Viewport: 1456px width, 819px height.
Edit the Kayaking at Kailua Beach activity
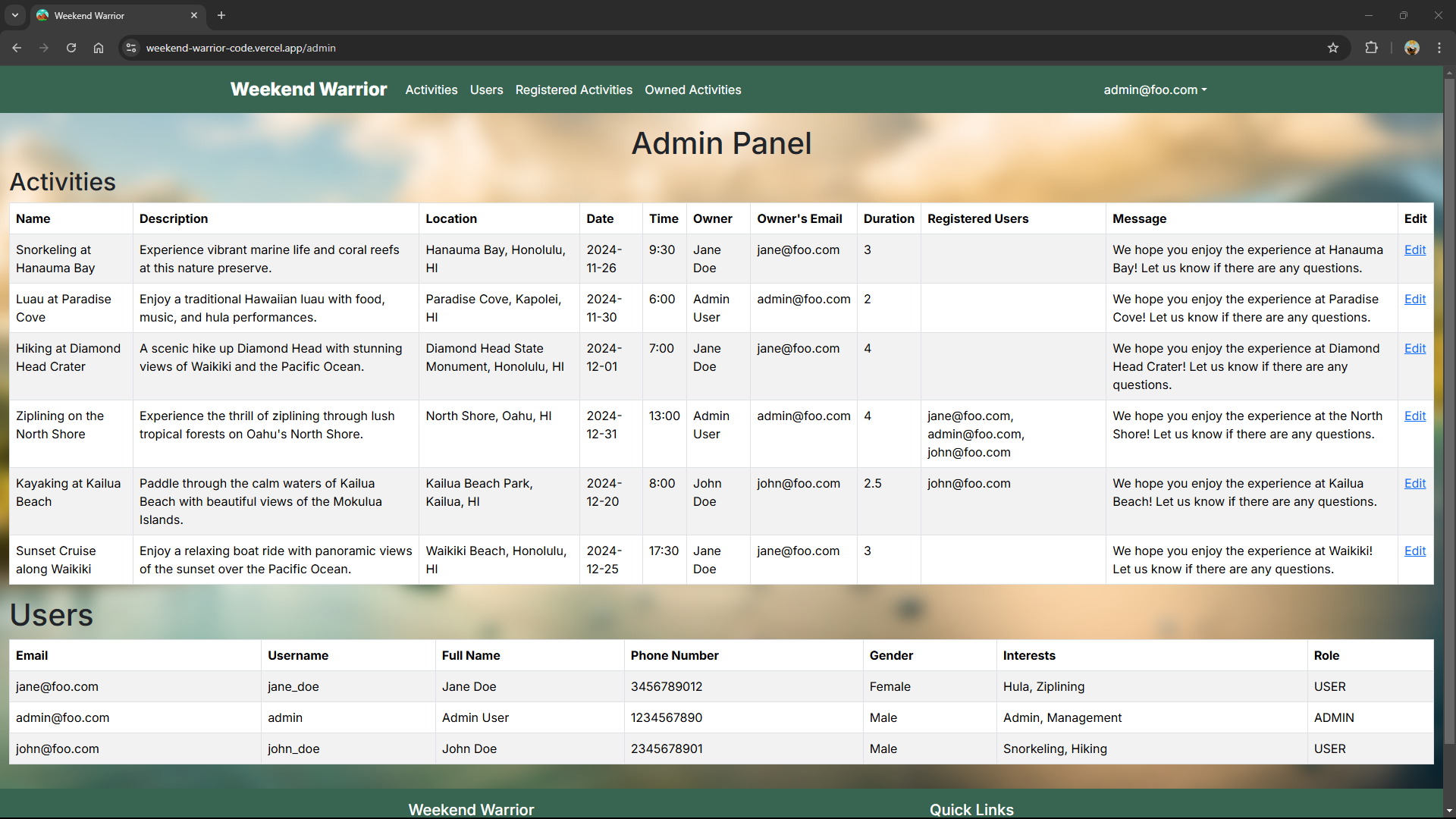(x=1415, y=483)
